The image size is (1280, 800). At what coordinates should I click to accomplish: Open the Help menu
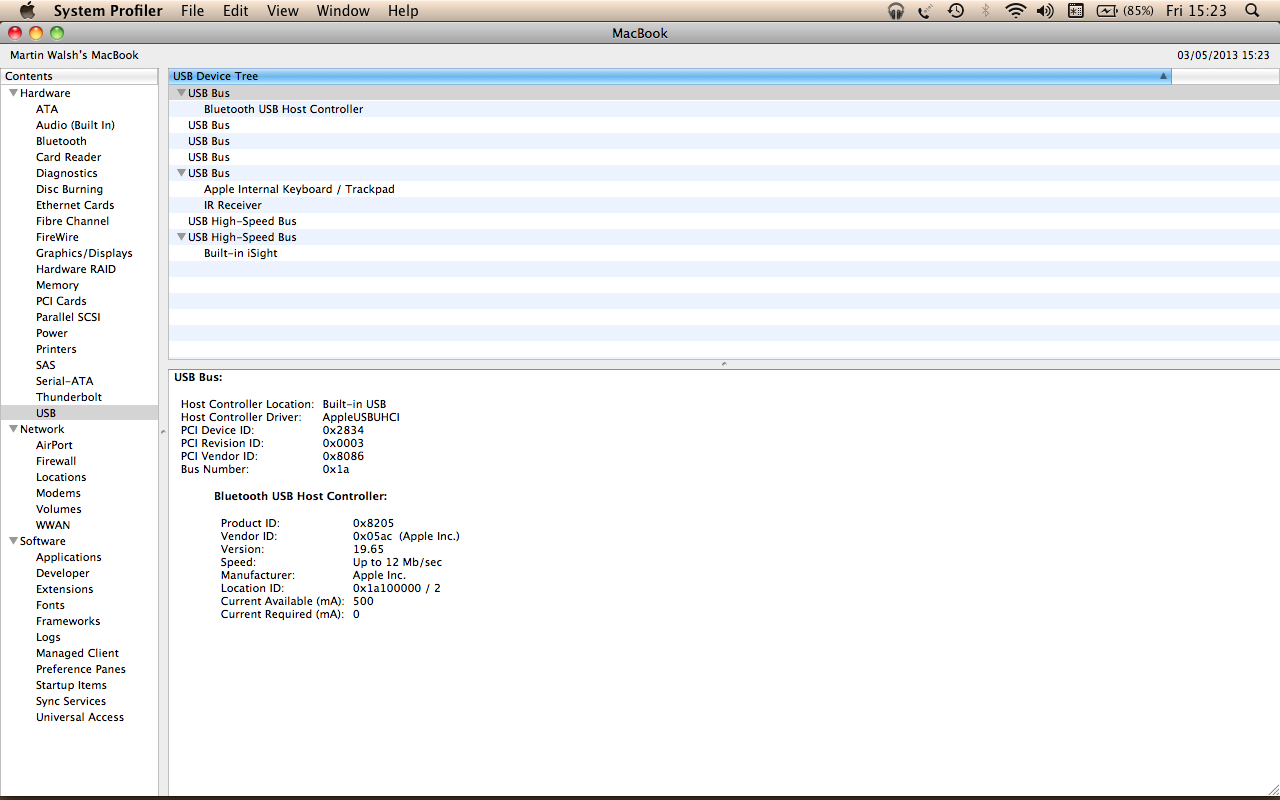point(403,11)
